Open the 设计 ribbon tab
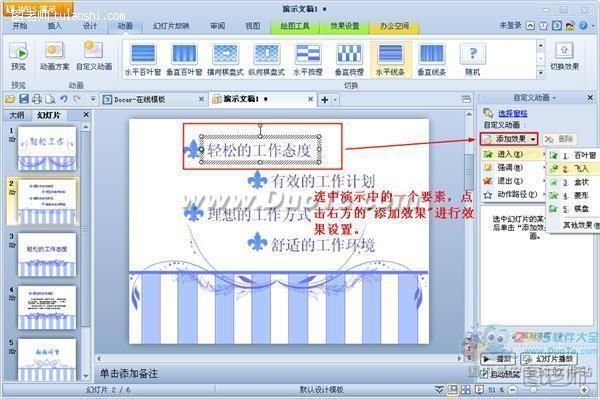 pyautogui.click(x=90, y=26)
